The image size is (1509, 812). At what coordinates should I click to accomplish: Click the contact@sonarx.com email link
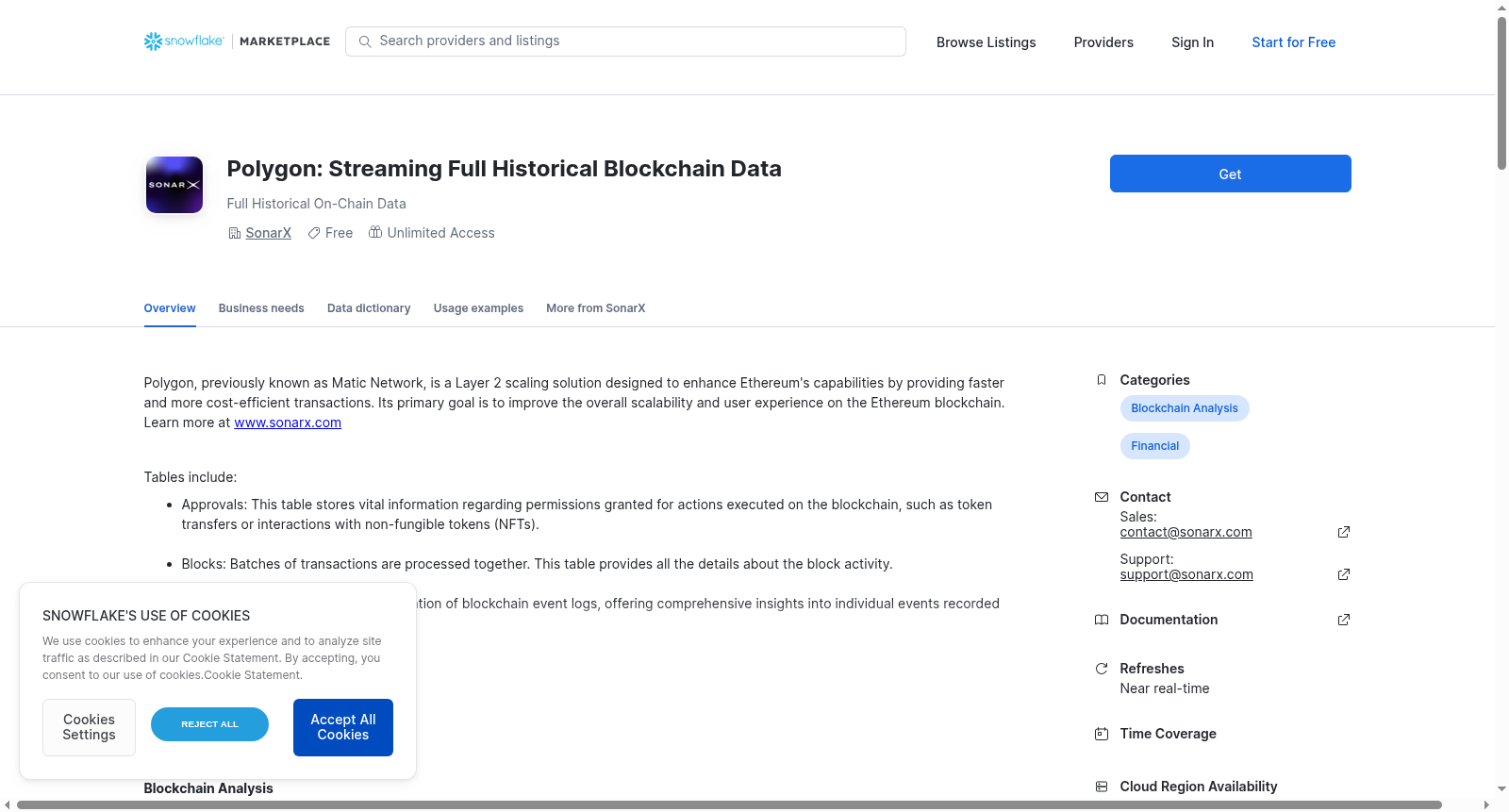[x=1186, y=532]
